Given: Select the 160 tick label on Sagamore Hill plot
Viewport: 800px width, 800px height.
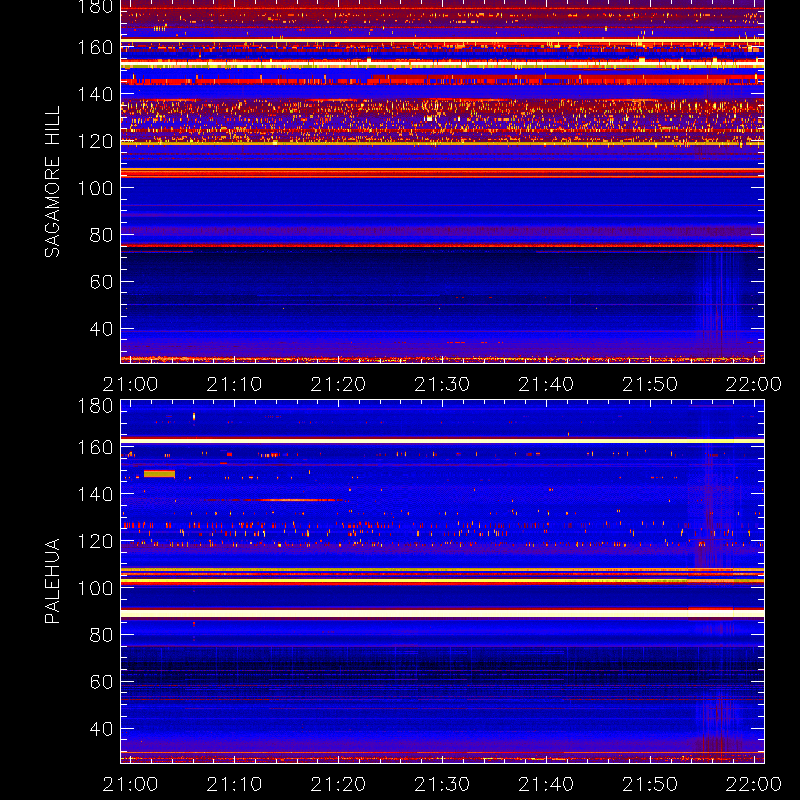Looking at the screenshot, I should (95, 47).
